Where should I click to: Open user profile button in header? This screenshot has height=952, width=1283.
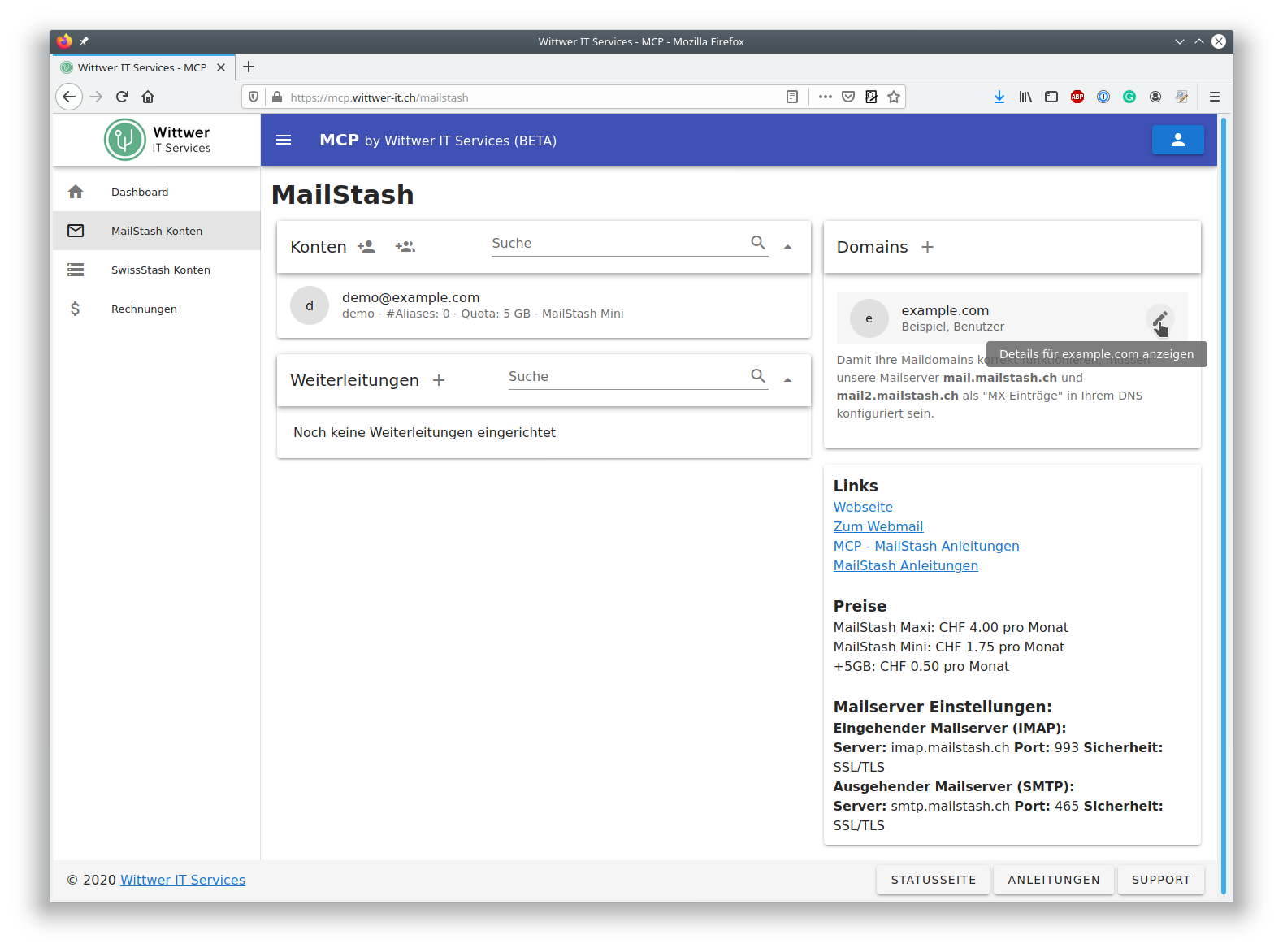pos(1178,140)
